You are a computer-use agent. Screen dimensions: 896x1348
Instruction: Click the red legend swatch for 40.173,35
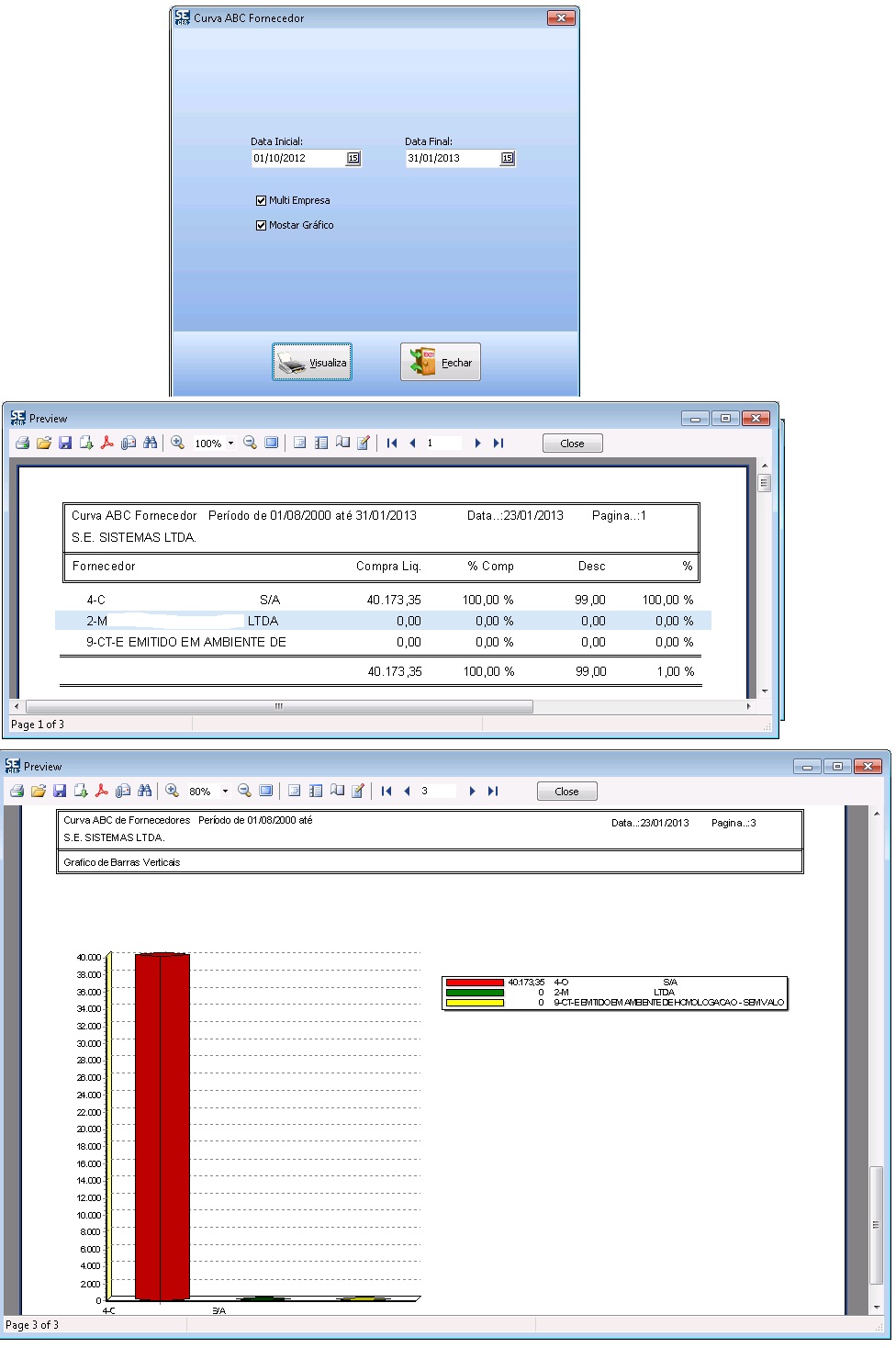click(475, 983)
